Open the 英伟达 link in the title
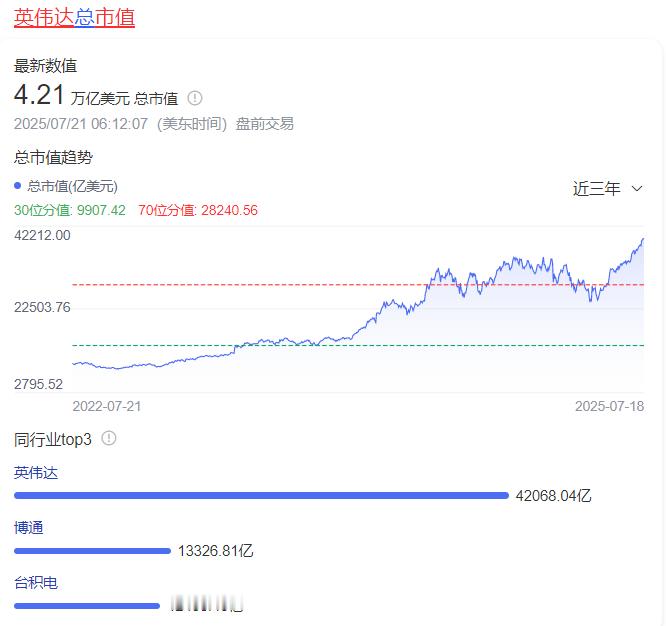This screenshot has height=626, width=666. pos(44,18)
